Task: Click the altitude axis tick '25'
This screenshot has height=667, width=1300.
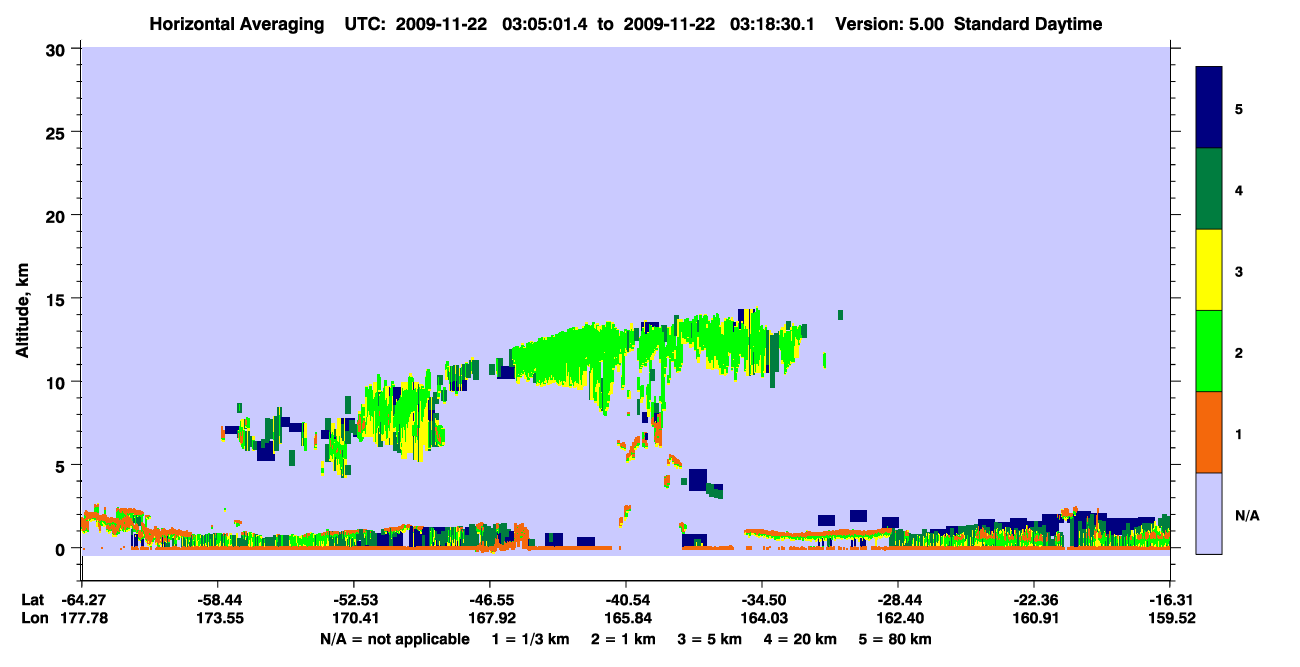Action: (x=58, y=132)
